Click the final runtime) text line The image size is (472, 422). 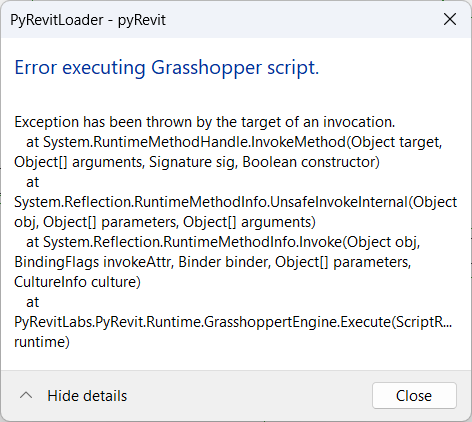42,342
